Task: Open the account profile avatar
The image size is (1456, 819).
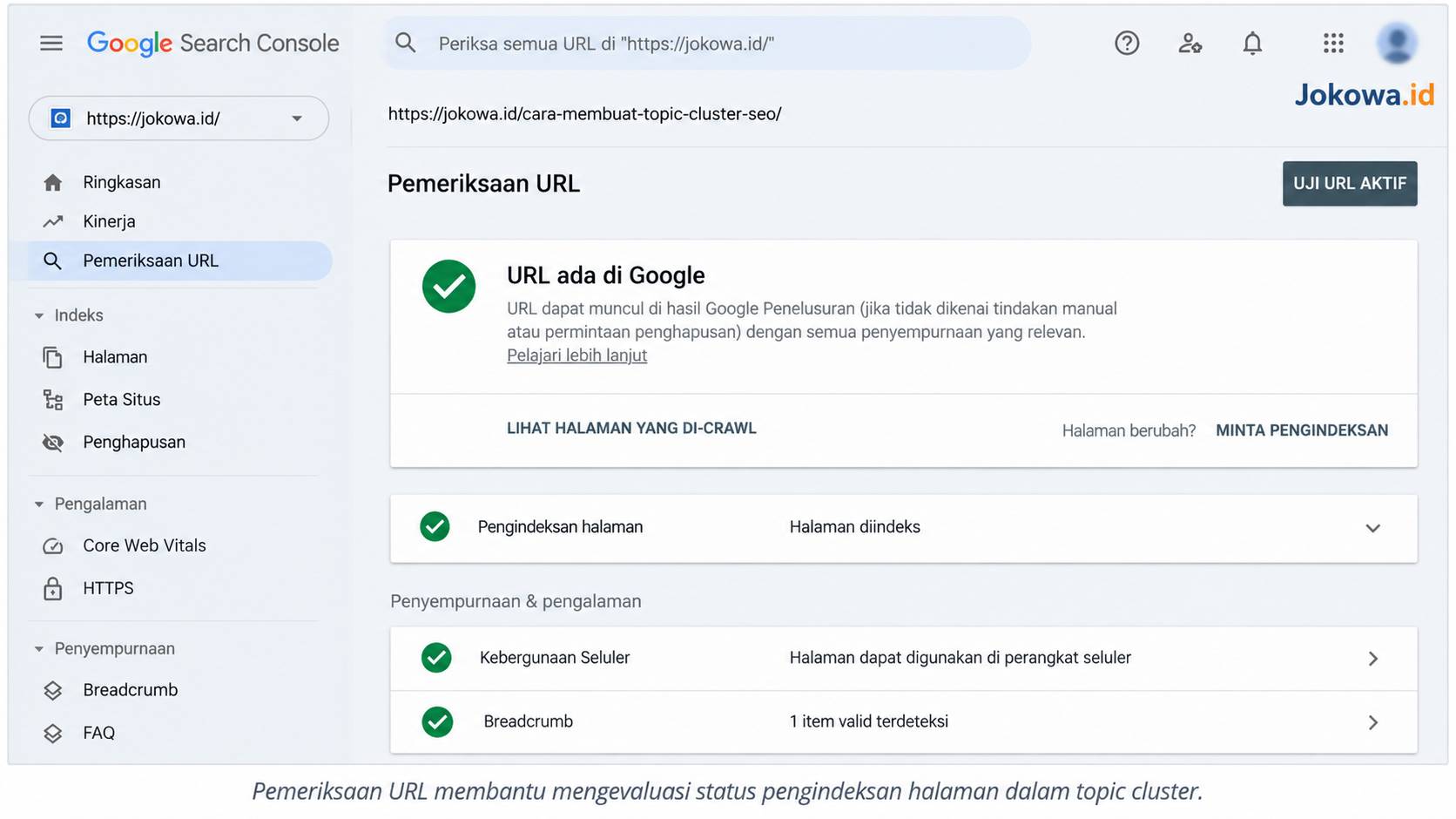Action: pyautogui.click(x=1397, y=43)
